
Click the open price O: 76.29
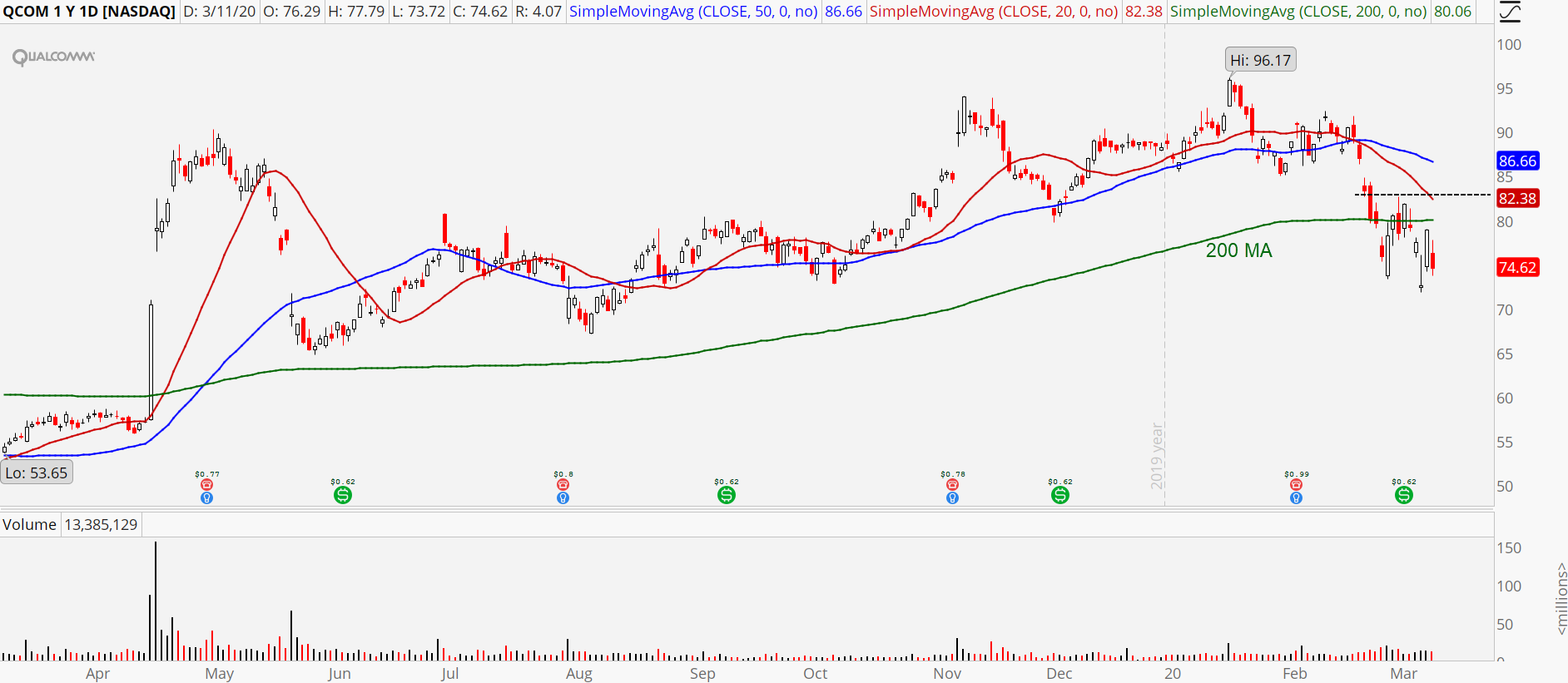[291, 12]
